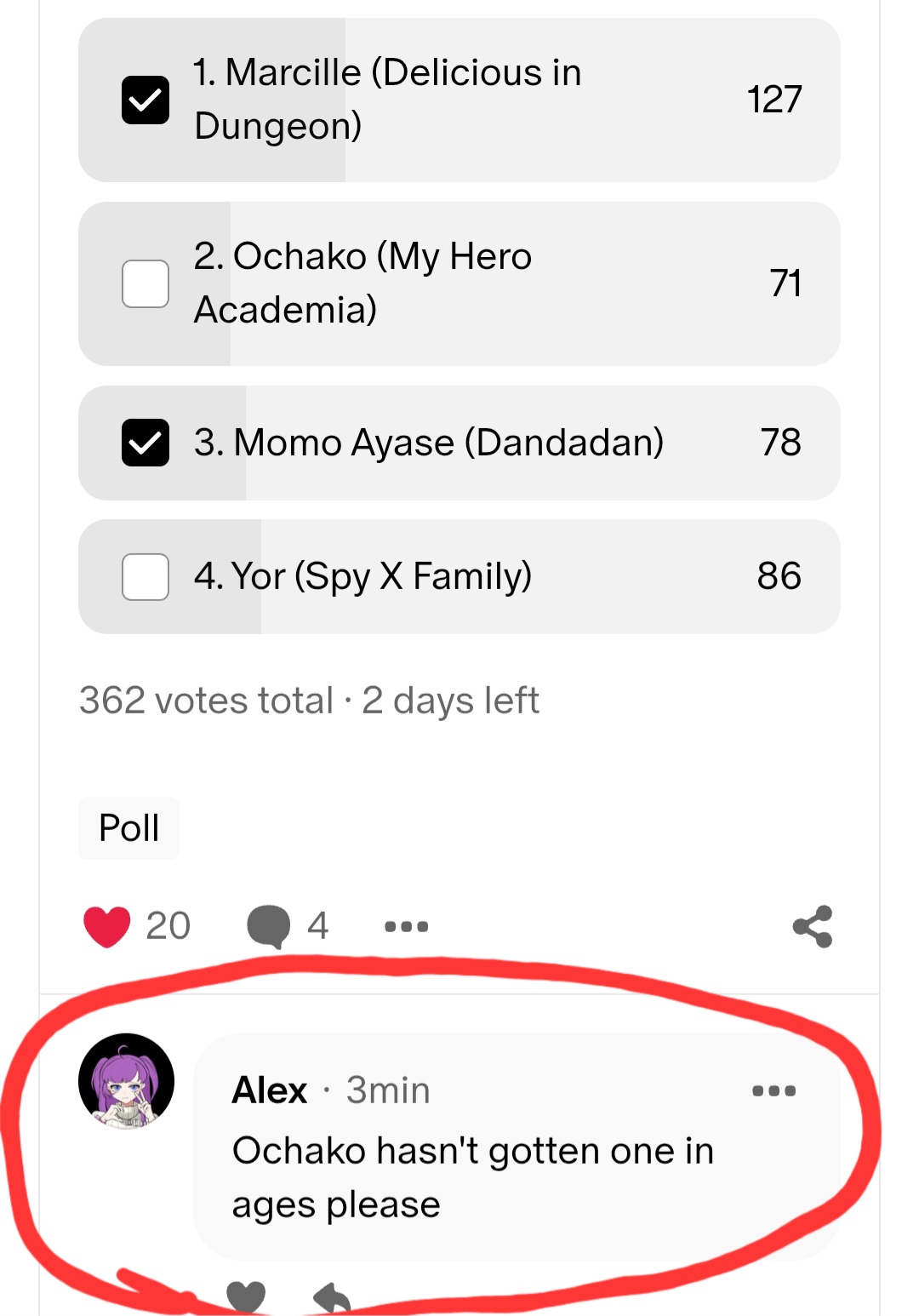
Task: Click the comment count number 4
Action: click(317, 926)
